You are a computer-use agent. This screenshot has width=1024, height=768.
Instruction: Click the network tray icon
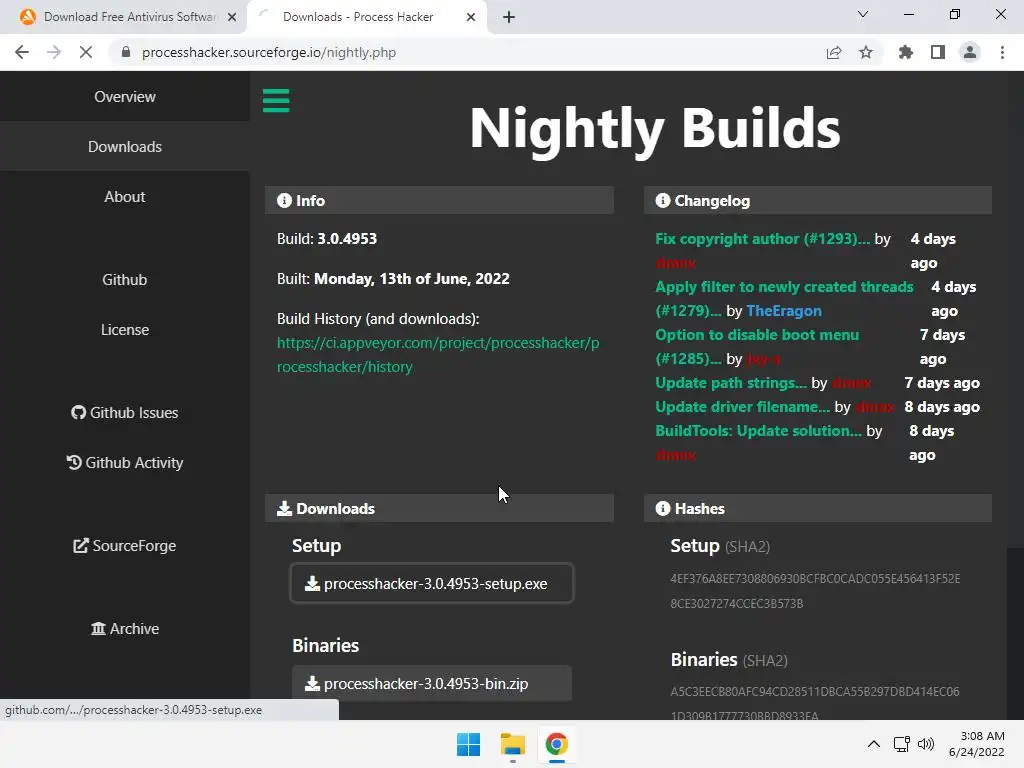tap(902, 744)
